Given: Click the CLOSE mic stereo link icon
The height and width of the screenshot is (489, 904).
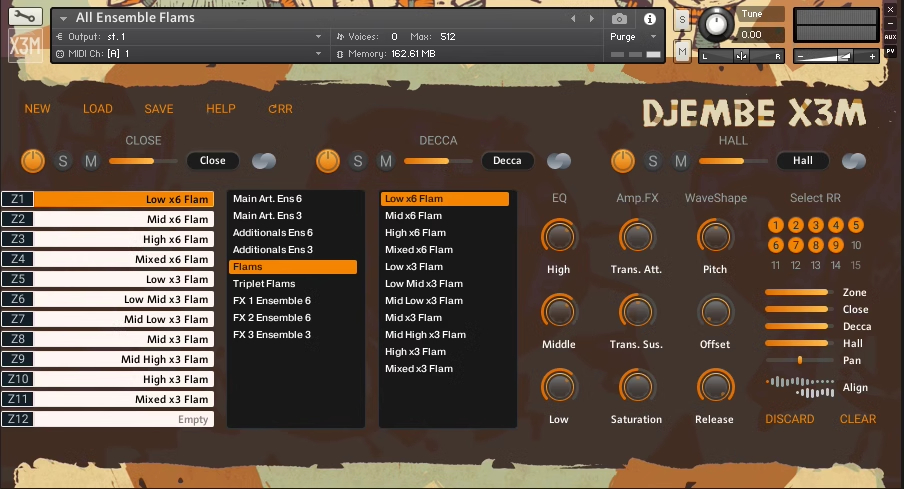Looking at the screenshot, I should pos(264,161).
